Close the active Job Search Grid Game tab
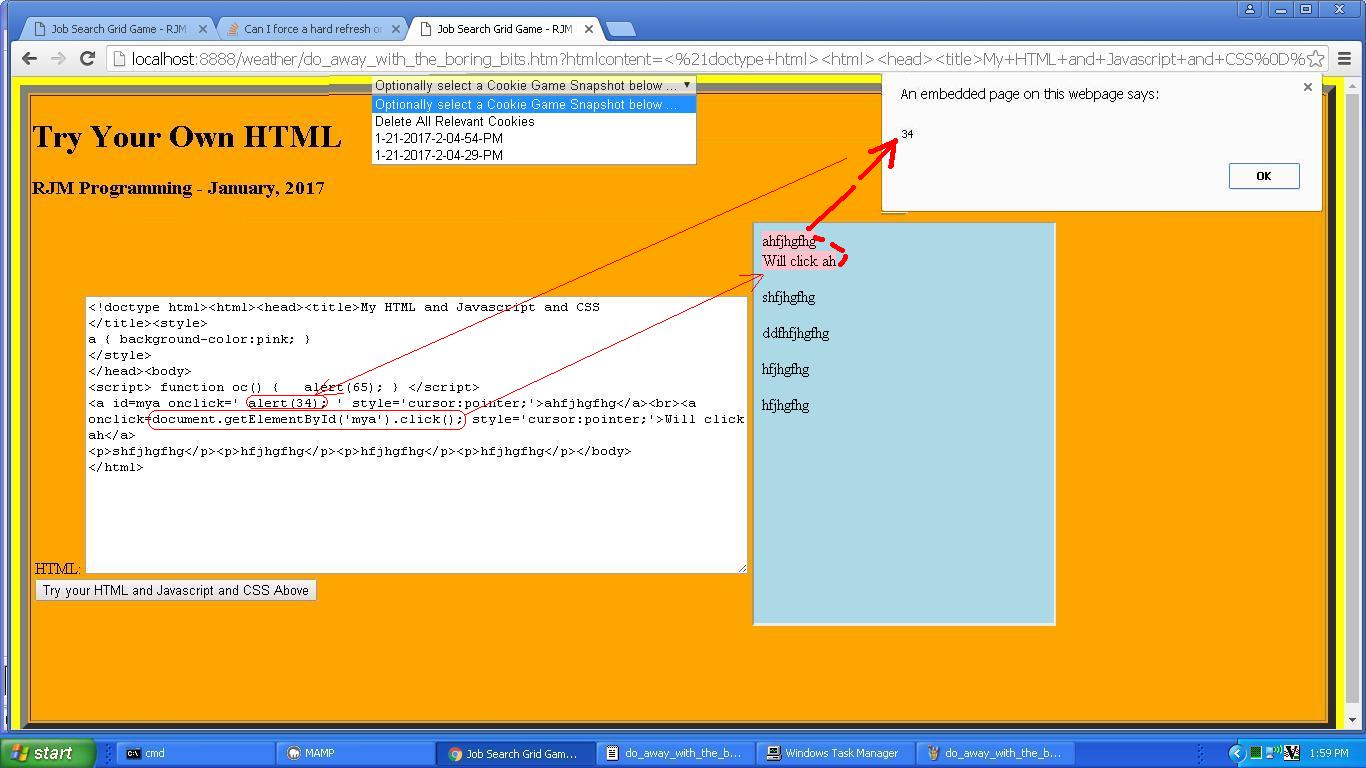 coord(589,29)
